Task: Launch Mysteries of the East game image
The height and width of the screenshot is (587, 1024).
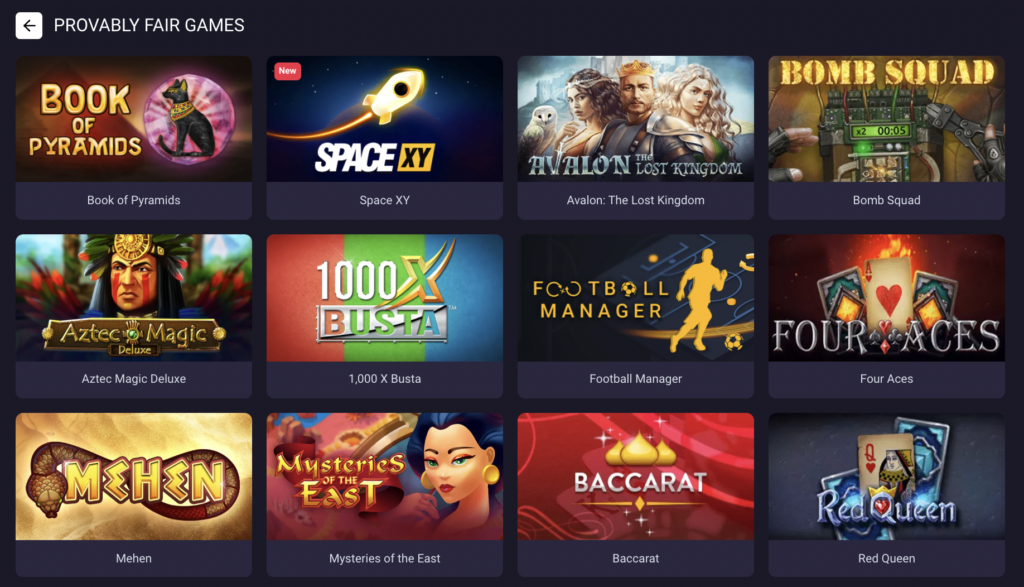Action: 385,477
